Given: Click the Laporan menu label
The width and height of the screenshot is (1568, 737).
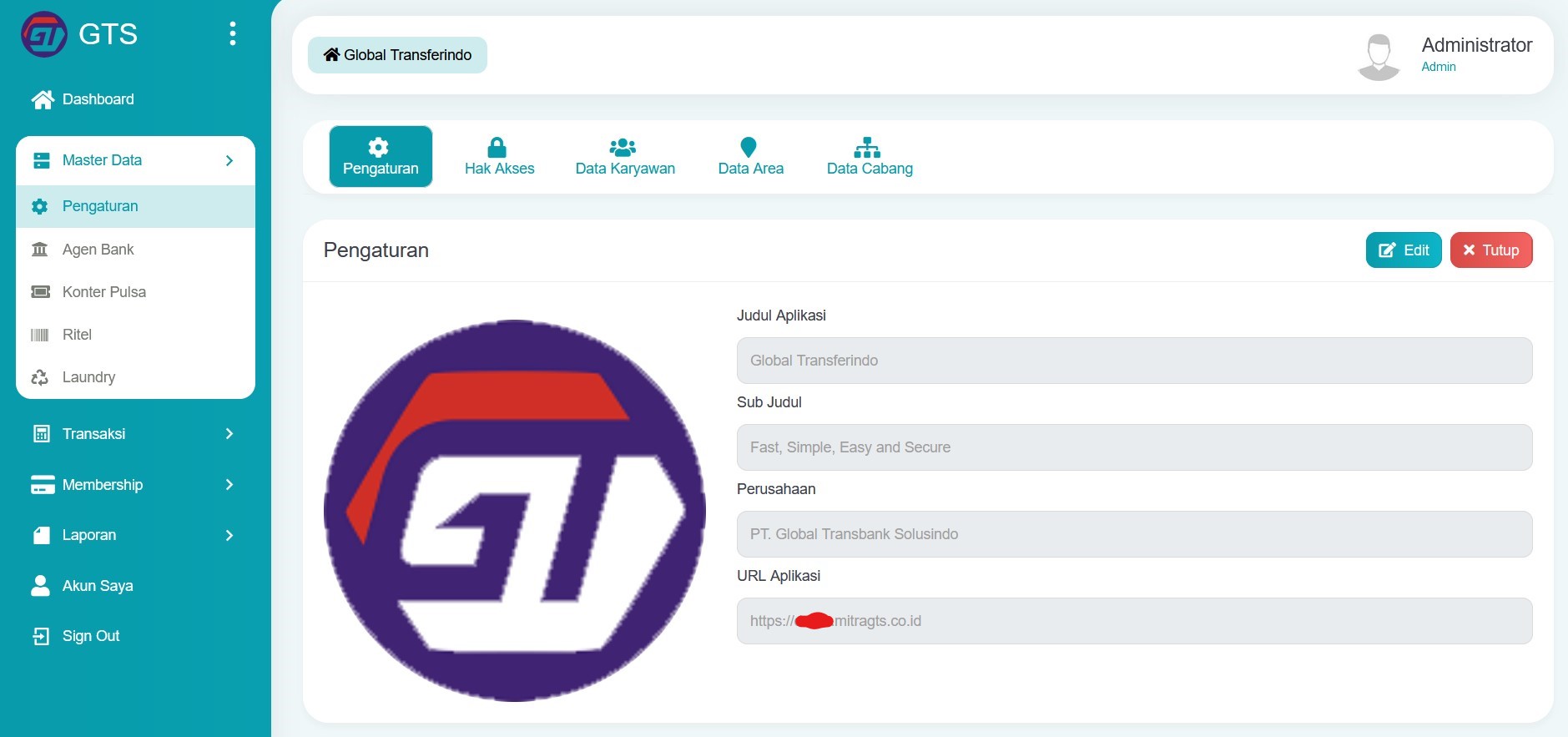Looking at the screenshot, I should 89,535.
